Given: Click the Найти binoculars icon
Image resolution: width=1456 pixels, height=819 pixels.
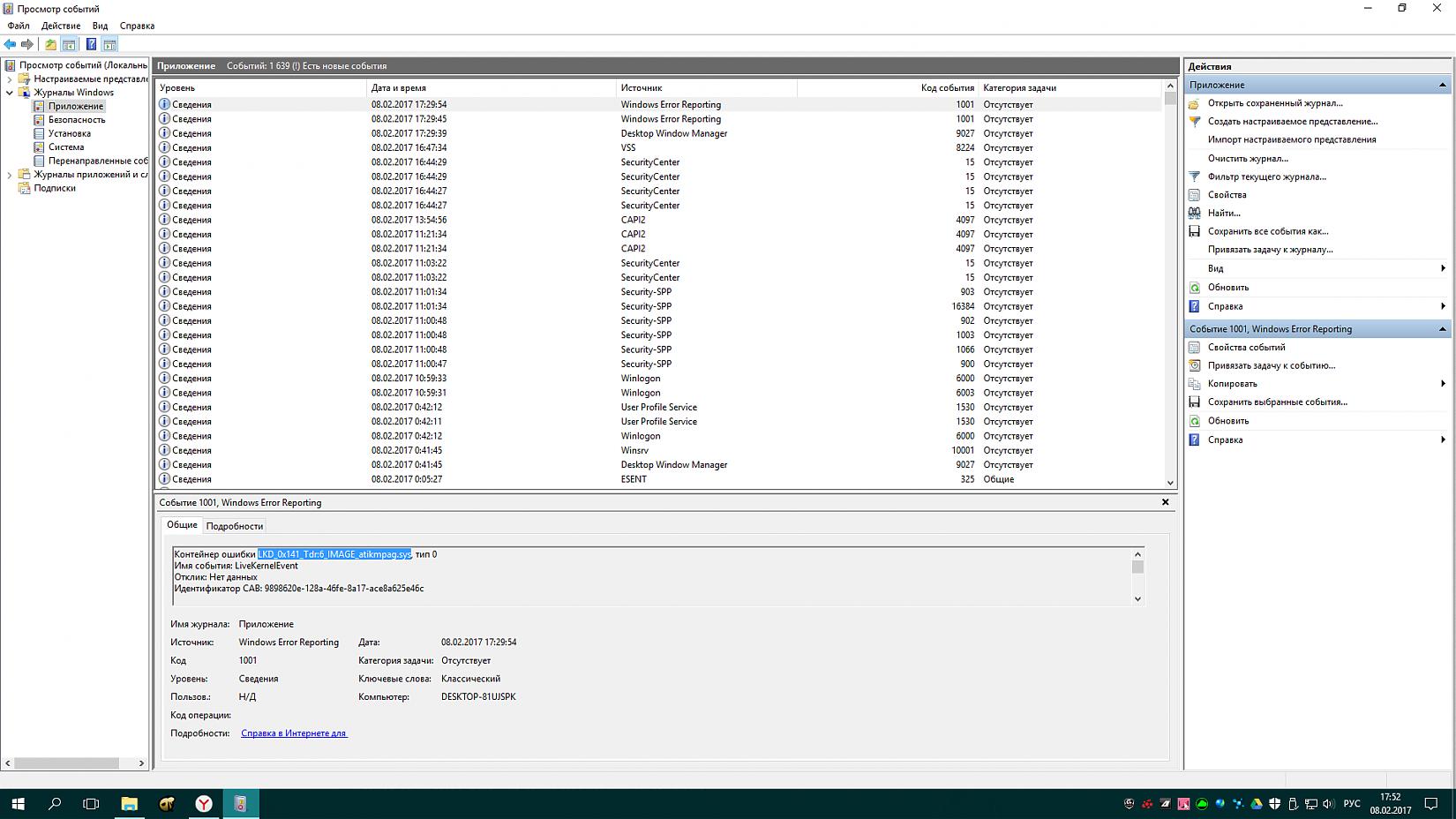Looking at the screenshot, I should tap(1194, 213).
